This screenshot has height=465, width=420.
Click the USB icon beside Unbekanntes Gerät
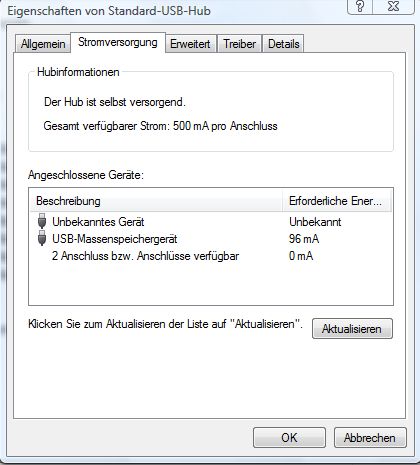pos(42,221)
